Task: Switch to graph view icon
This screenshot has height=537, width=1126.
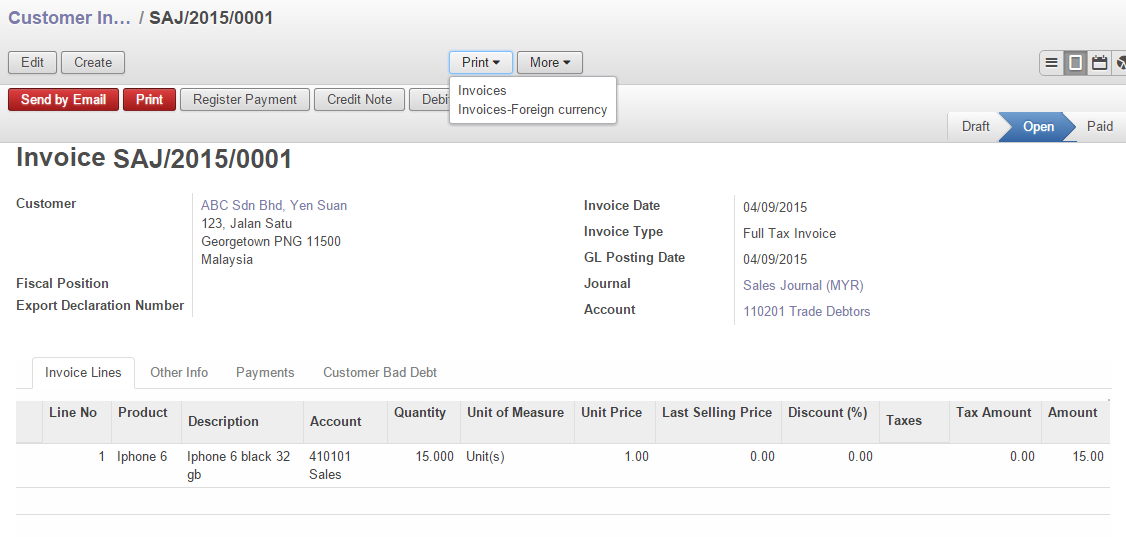Action: tap(1120, 63)
